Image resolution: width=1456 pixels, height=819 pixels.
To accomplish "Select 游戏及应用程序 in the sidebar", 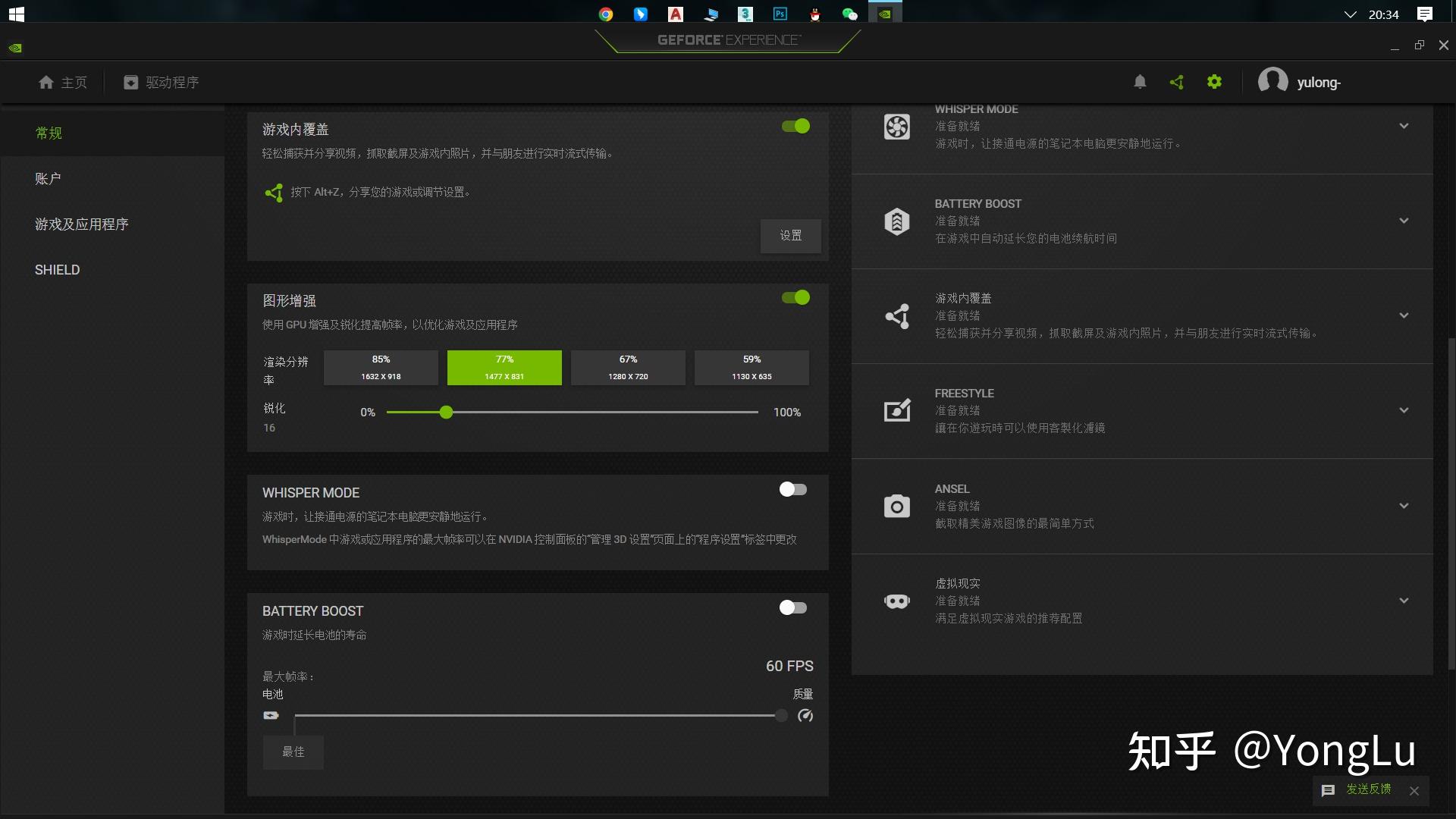I will click(112, 224).
